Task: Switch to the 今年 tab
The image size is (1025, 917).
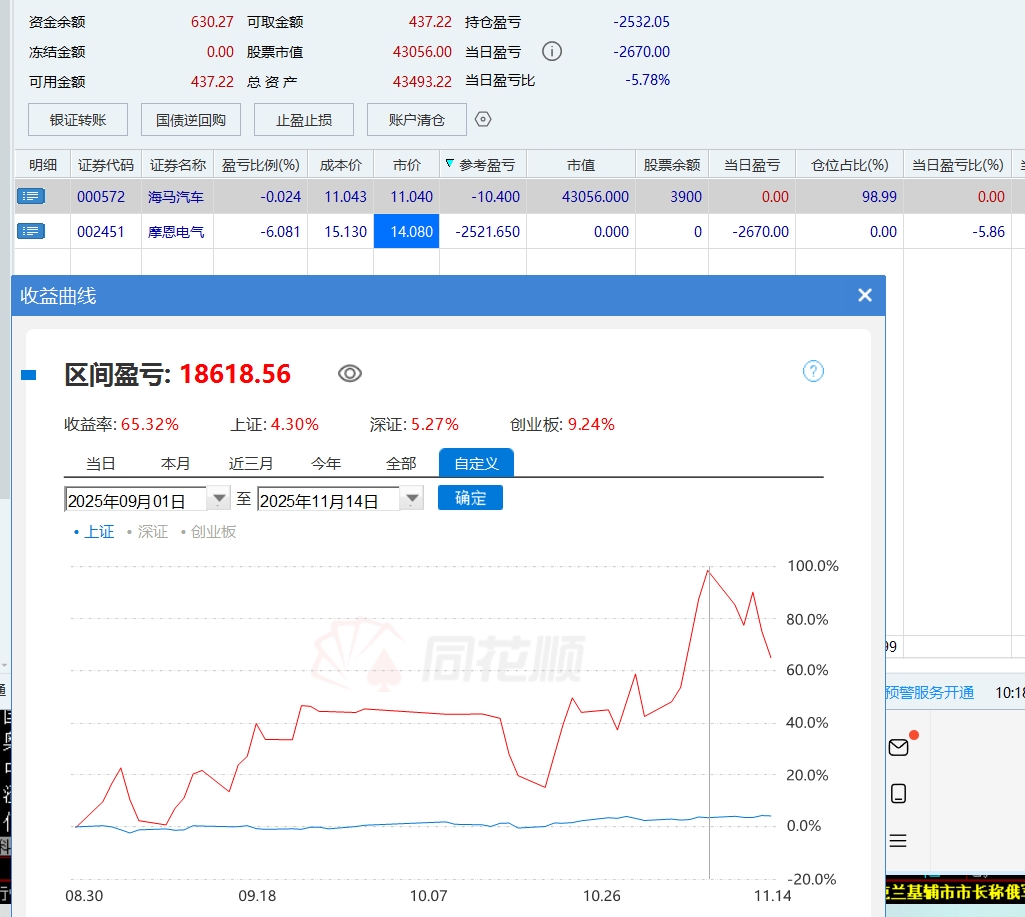Action: (x=326, y=463)
